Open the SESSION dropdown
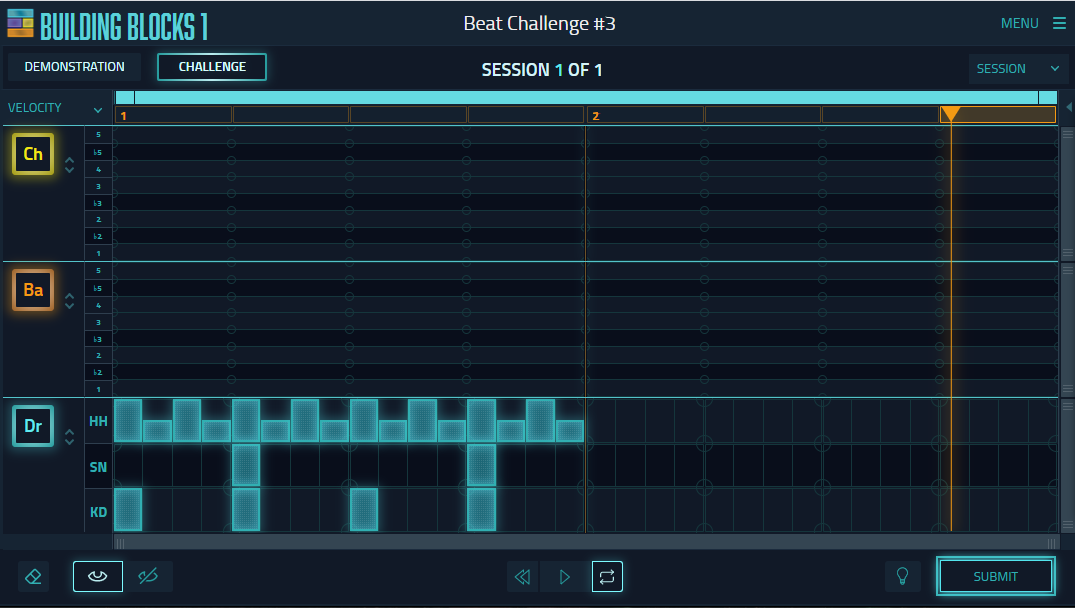Image resolution: width=1075 pixels, height=608 pixels. point(1018,68)
